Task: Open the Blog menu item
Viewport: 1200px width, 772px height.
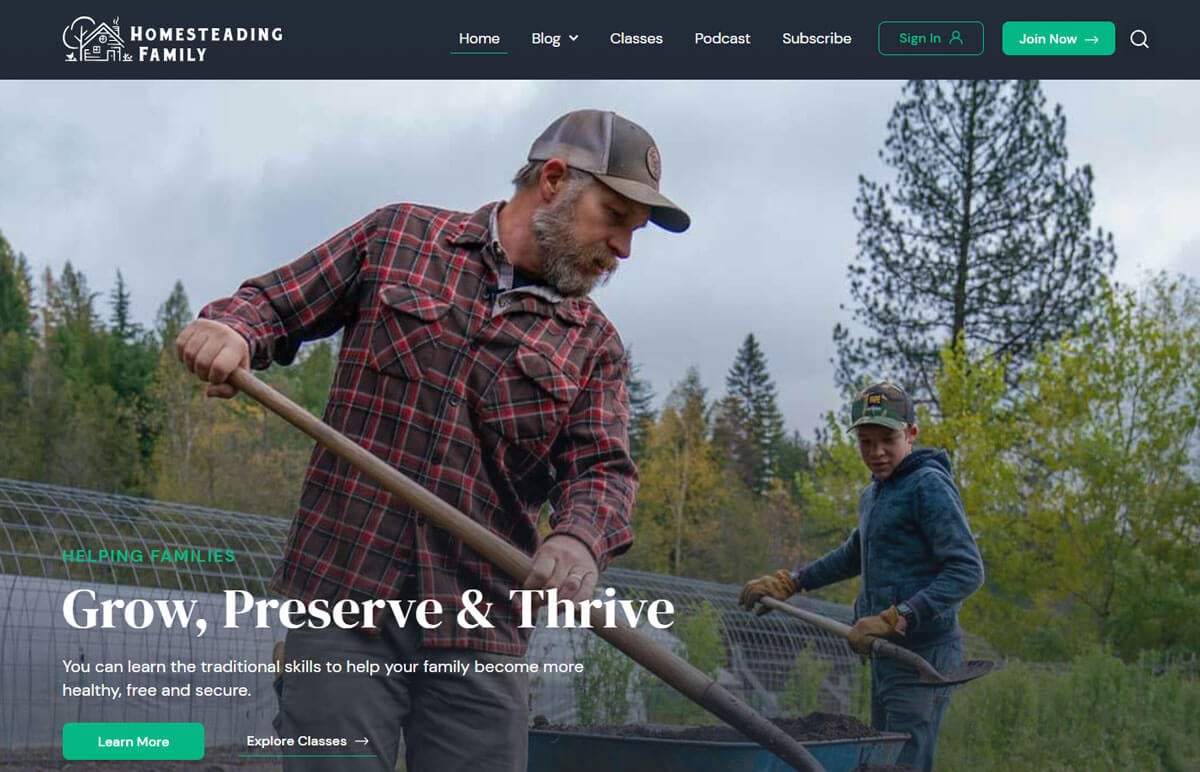Action: coord(546,38)
